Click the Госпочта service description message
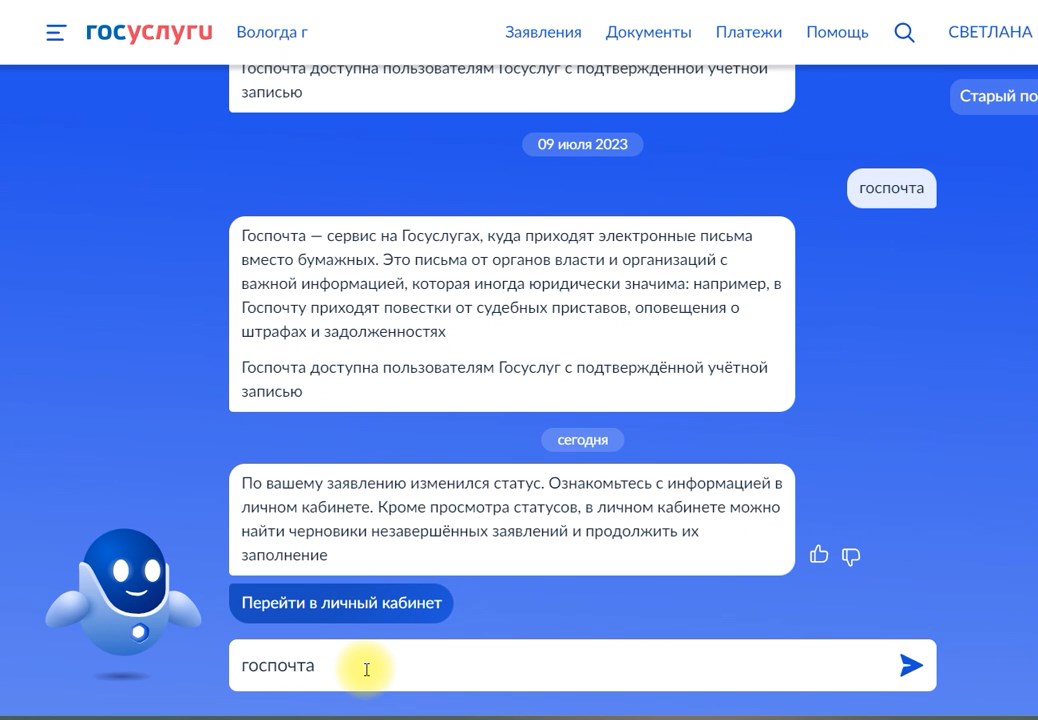Screen dimensions: 1038x720 point(511,313)
